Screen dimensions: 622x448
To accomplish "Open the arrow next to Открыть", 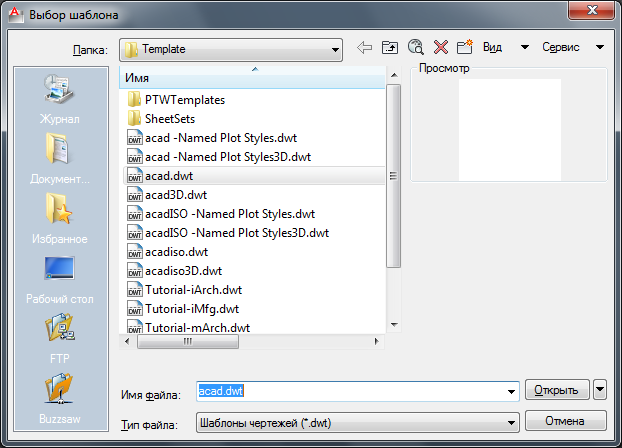I will tap(600, 390).
